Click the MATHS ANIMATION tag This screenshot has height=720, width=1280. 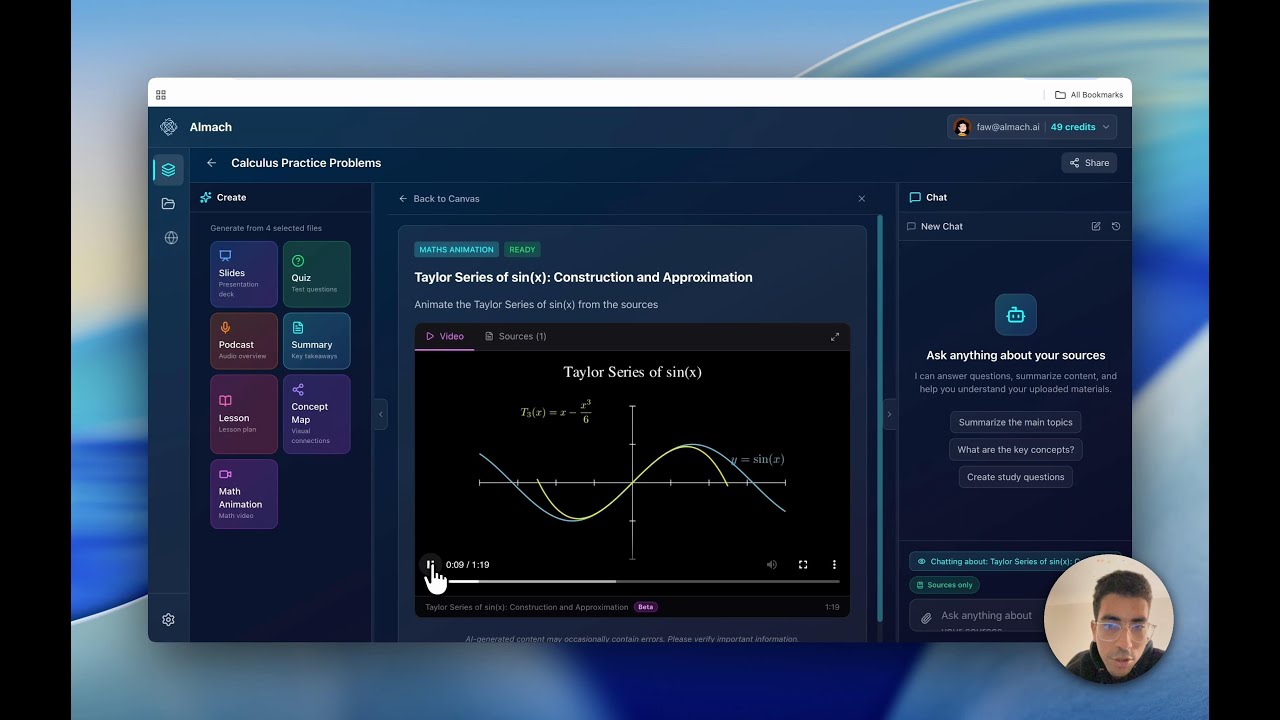(457, 250)
